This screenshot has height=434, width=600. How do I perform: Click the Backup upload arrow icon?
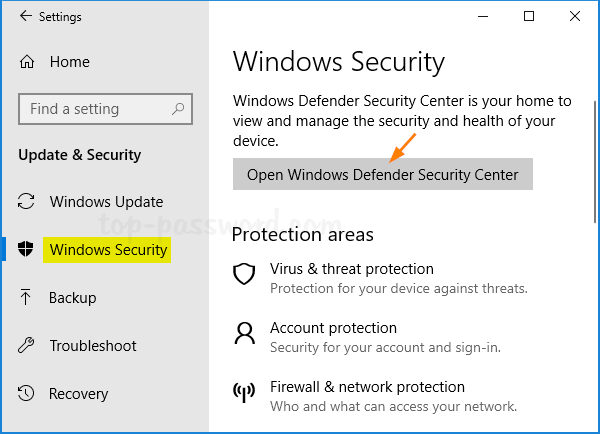pyautogui.click(x=27, y=297)
